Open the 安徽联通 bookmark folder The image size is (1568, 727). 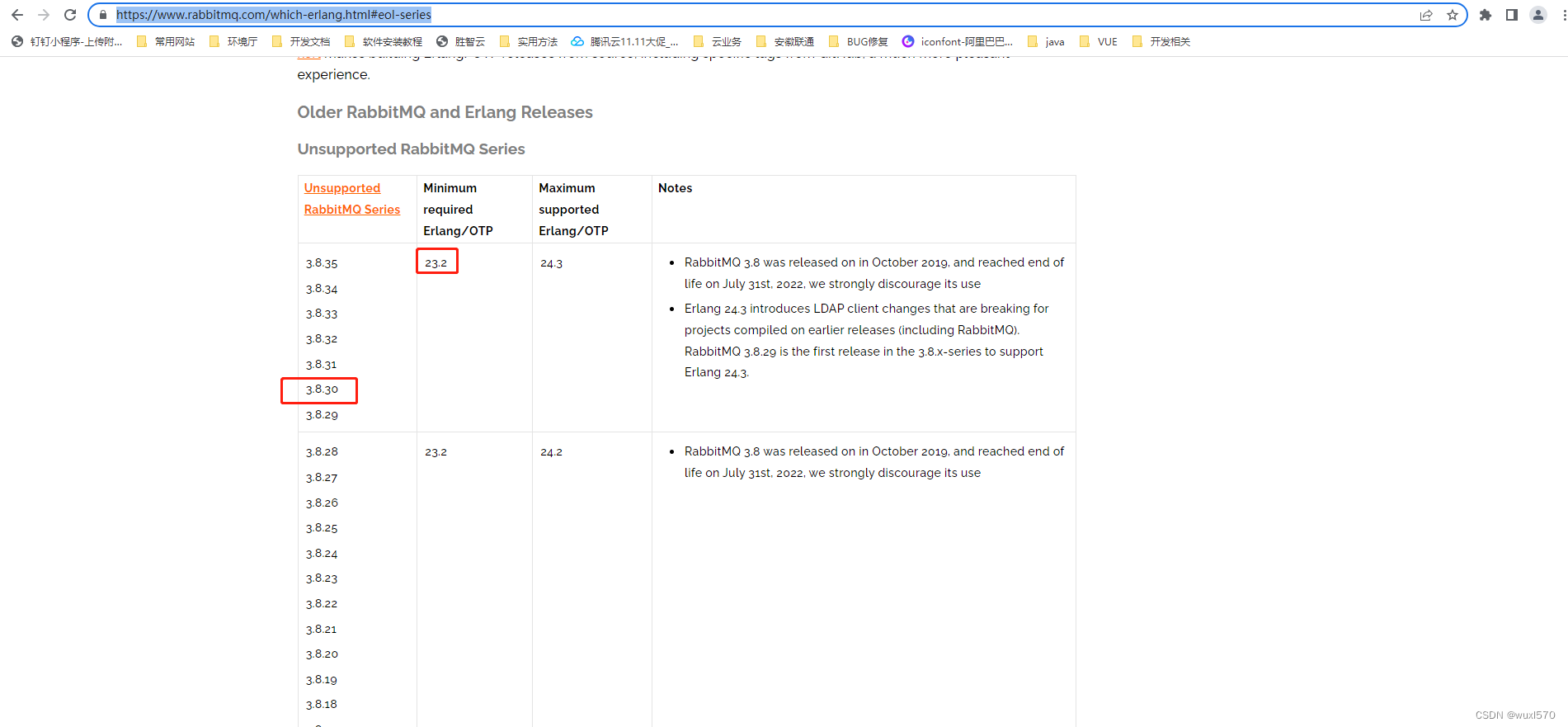pos(785,41)
